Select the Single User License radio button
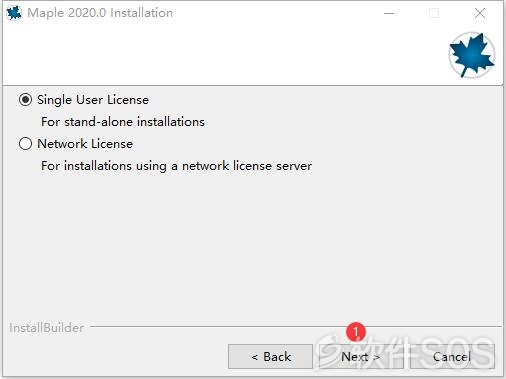The image size is (506, 379). 25,100
